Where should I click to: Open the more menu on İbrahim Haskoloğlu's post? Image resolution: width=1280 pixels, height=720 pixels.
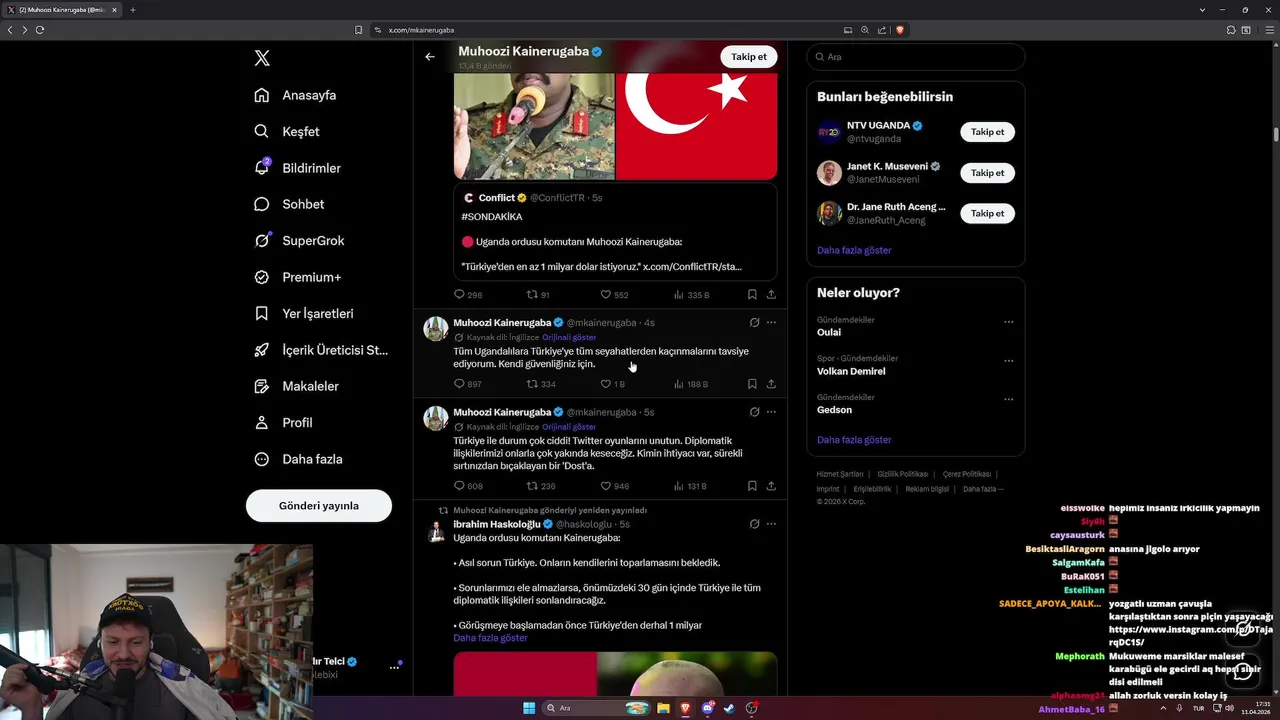[771, 524]
